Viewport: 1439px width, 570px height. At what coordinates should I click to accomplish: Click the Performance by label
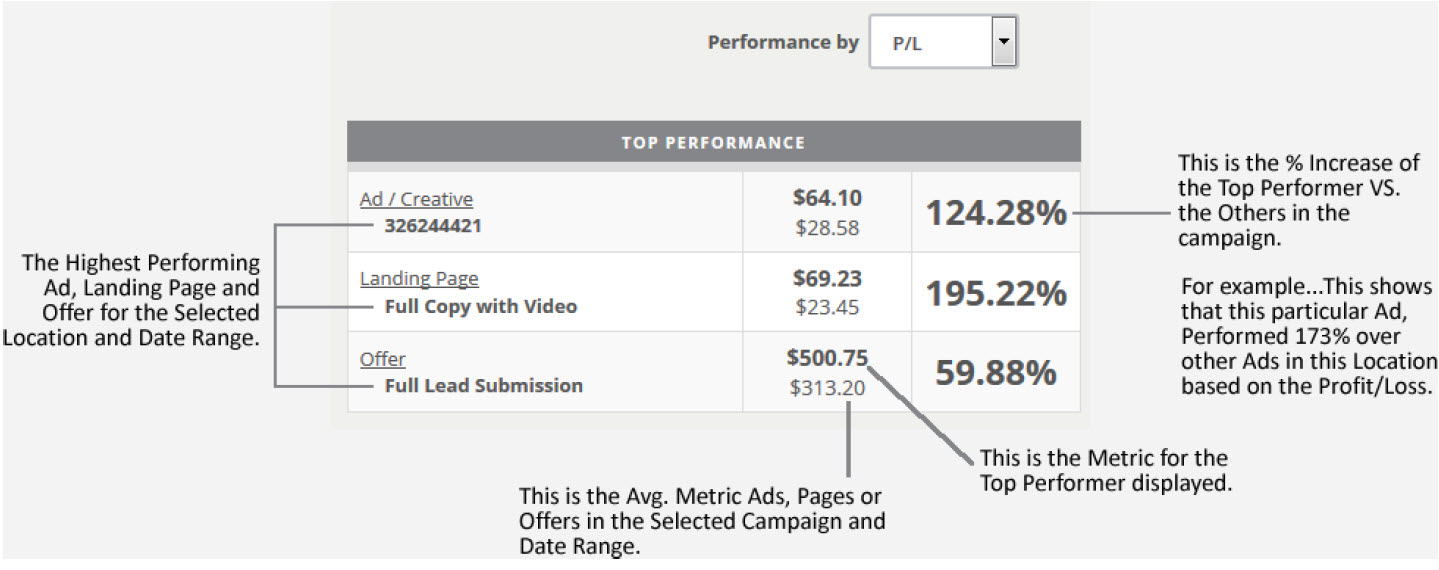(783, 43)
